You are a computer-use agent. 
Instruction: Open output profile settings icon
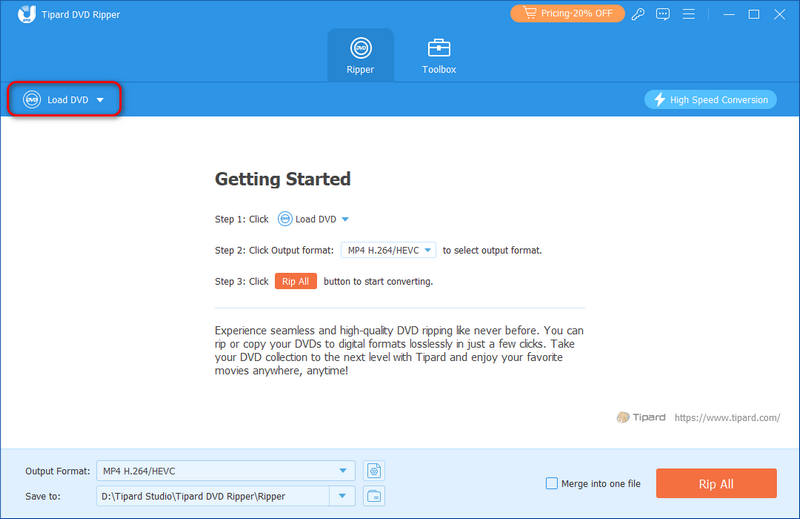click(x=374, y=471)
